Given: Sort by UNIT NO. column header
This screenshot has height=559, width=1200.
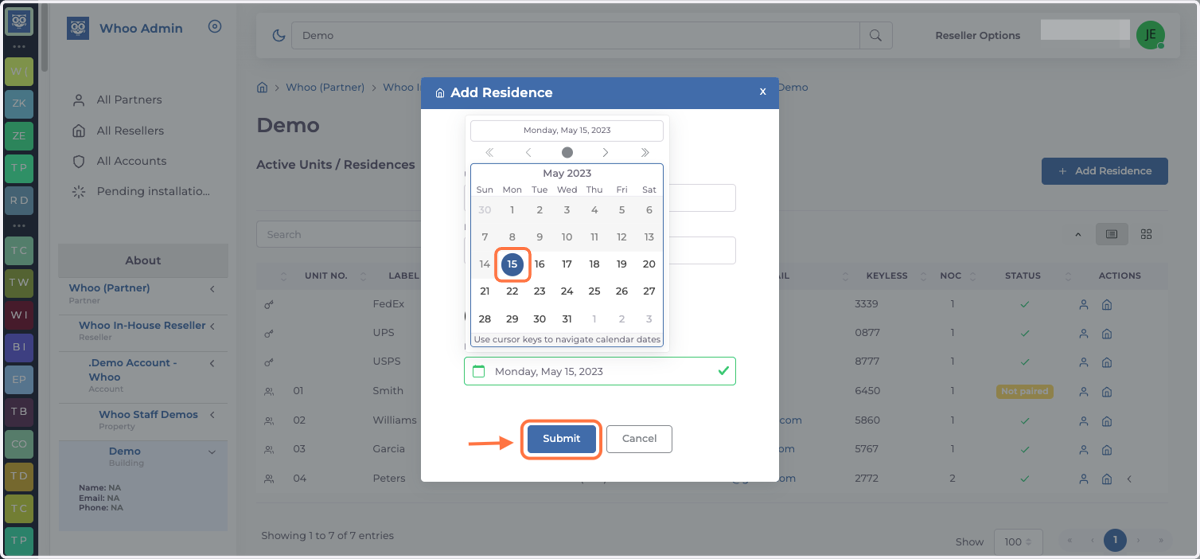Looking at the screenshot, I should 326,276.
